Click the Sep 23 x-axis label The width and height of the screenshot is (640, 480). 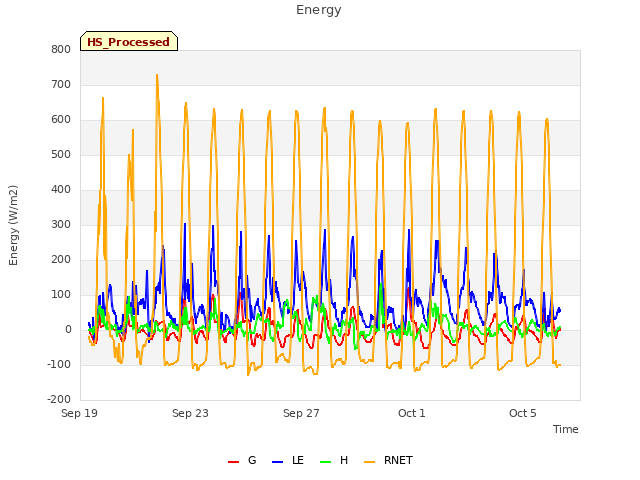coord(190,413)
